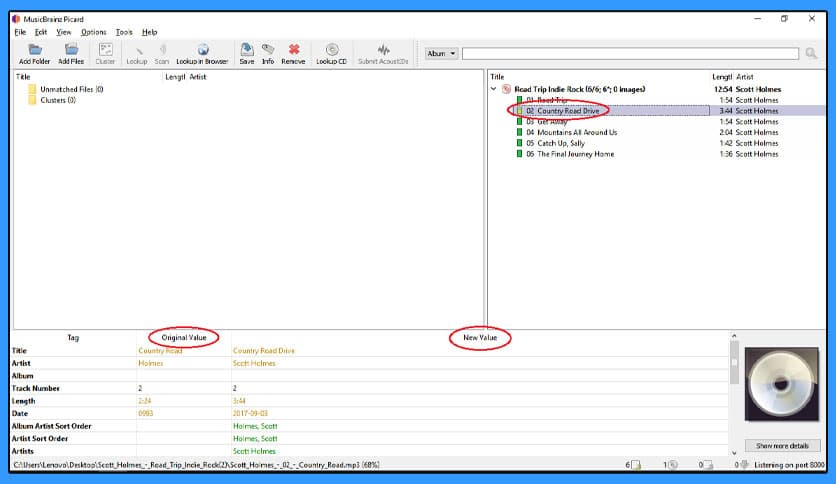This screenshot has height=484, width=836.
Task: Click the Lookup toolbar icon
Action: tap(137, 51)
